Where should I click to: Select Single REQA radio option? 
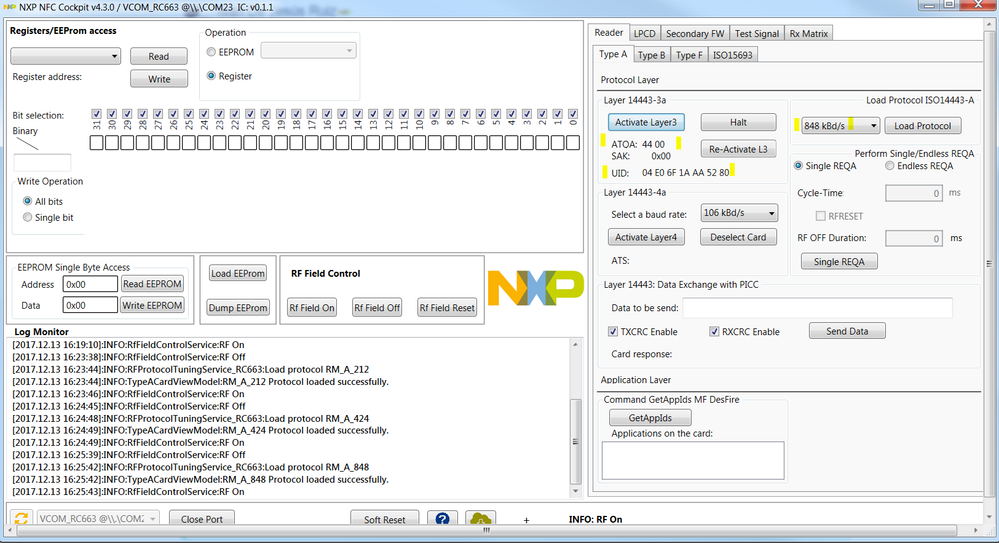click(798, 166)
